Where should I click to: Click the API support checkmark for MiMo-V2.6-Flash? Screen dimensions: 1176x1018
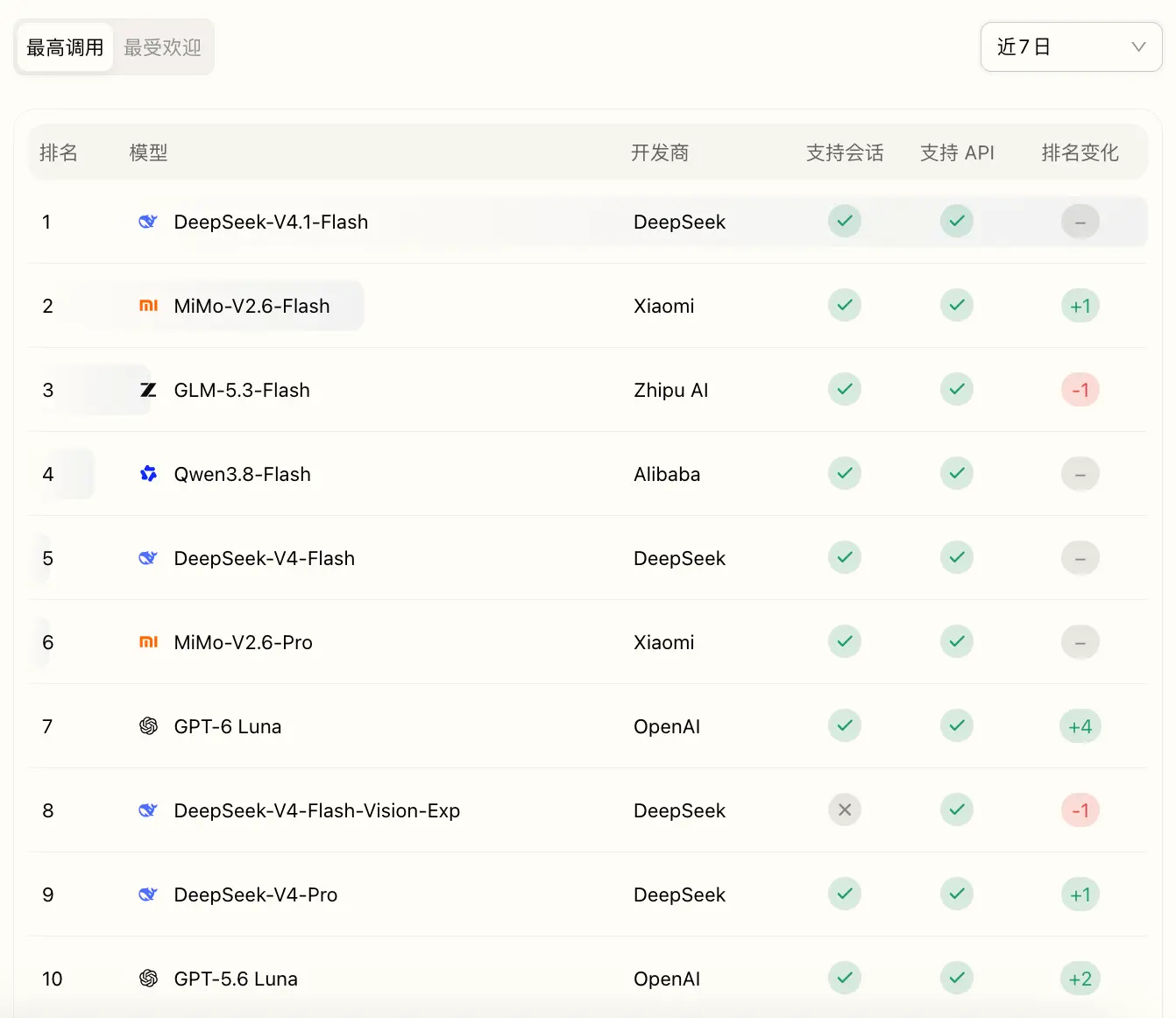click(957, 306)
